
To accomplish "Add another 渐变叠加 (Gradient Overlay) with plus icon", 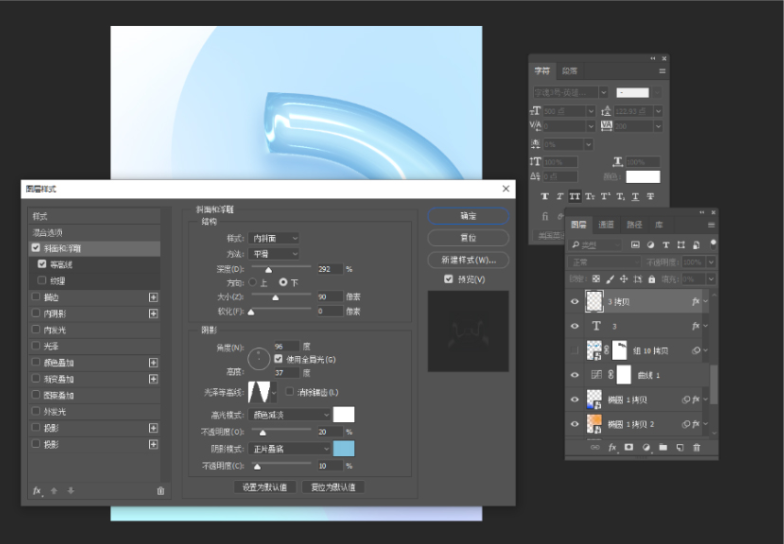I will tap(154, 379).
